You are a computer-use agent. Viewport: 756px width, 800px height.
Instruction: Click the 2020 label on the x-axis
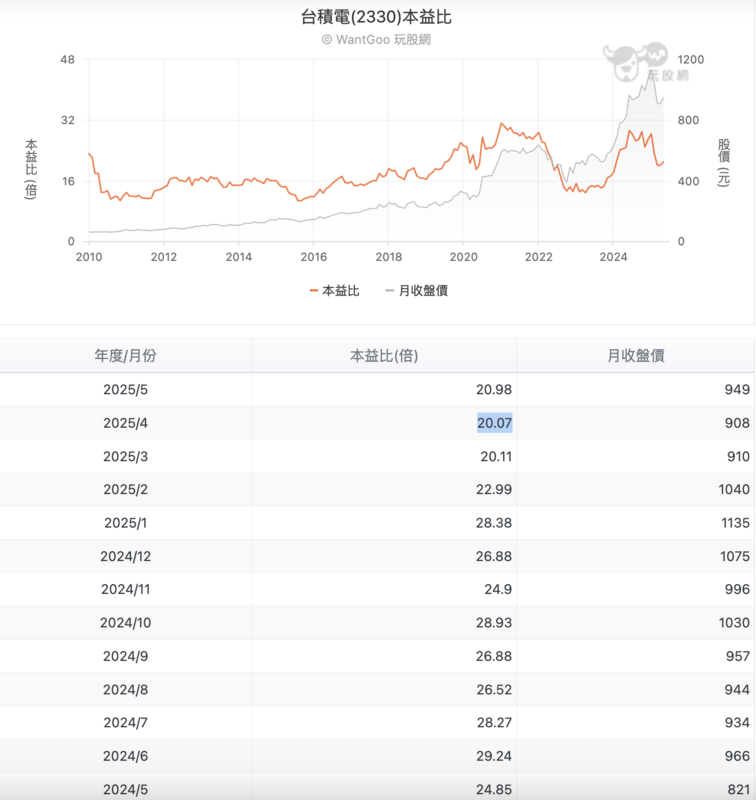(x=464, y=257)
